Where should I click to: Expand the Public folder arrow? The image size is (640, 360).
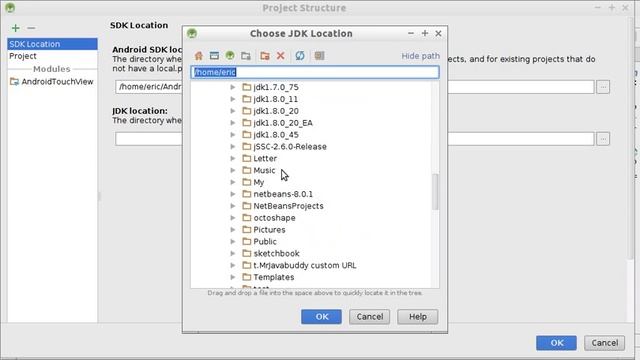click(x=233, y=241)
